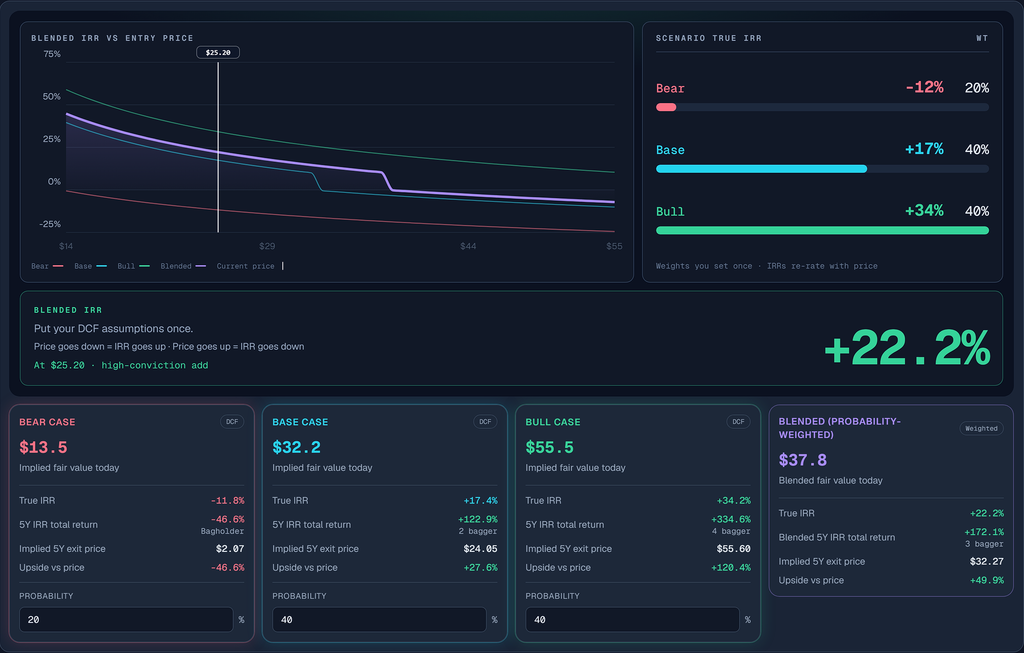Screen dimensions: 1024x653
Task: Click the Bear case probability input field
Action: 126,620
